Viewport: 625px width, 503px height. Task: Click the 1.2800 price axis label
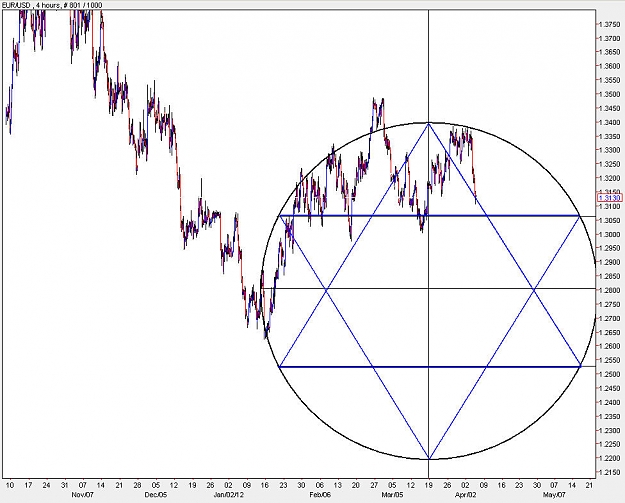click(x=610, y=290)
